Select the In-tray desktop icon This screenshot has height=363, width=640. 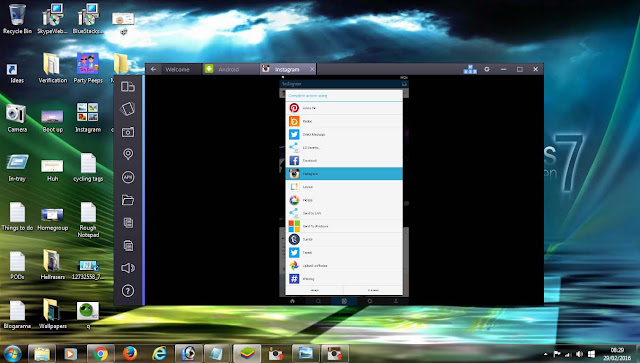pos(17,167)
